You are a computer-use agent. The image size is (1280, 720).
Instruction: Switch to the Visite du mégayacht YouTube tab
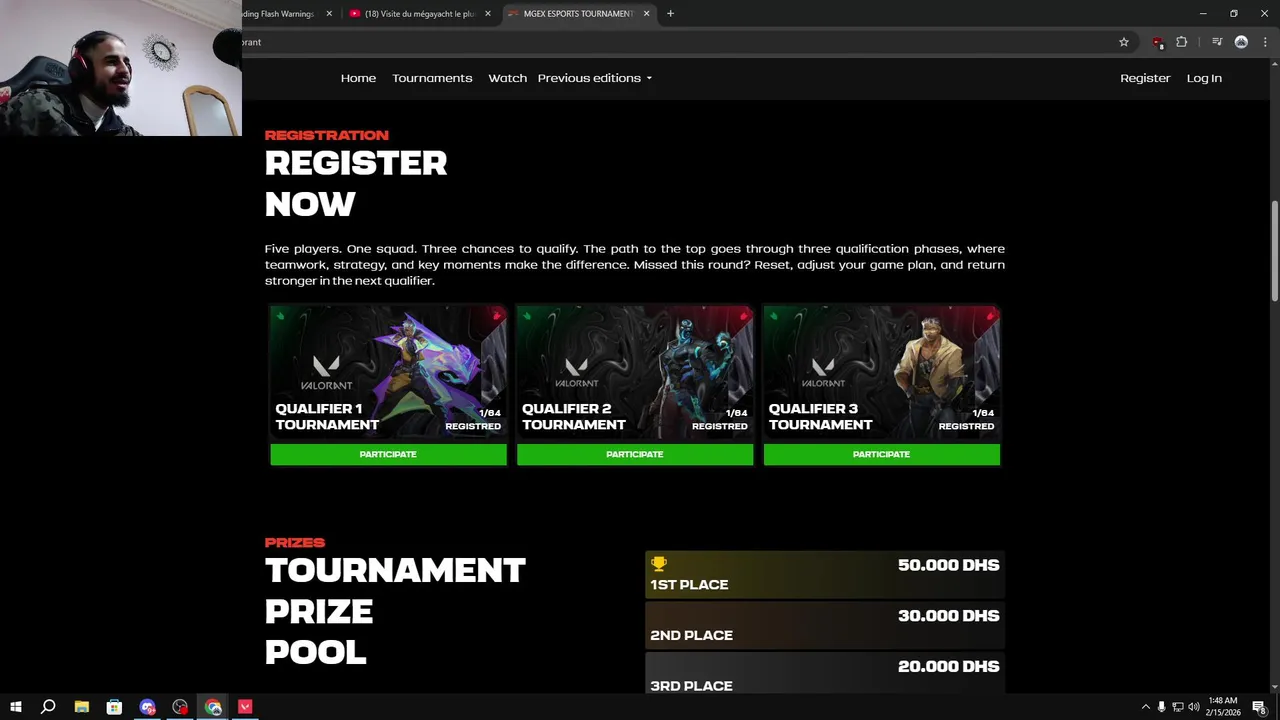pos(420,14)
